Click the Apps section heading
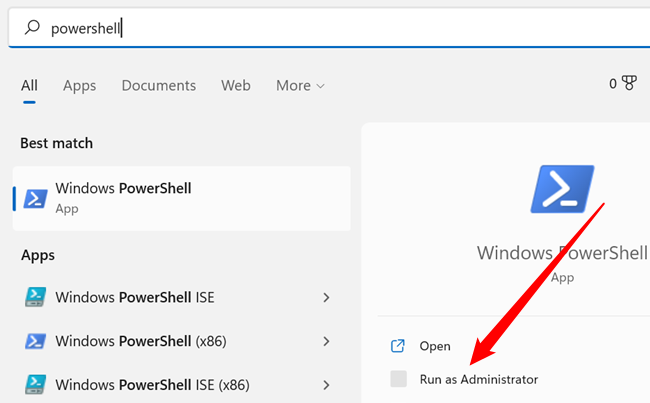The height and width of the screenshot is (403, 650). [x=38, y=255]
